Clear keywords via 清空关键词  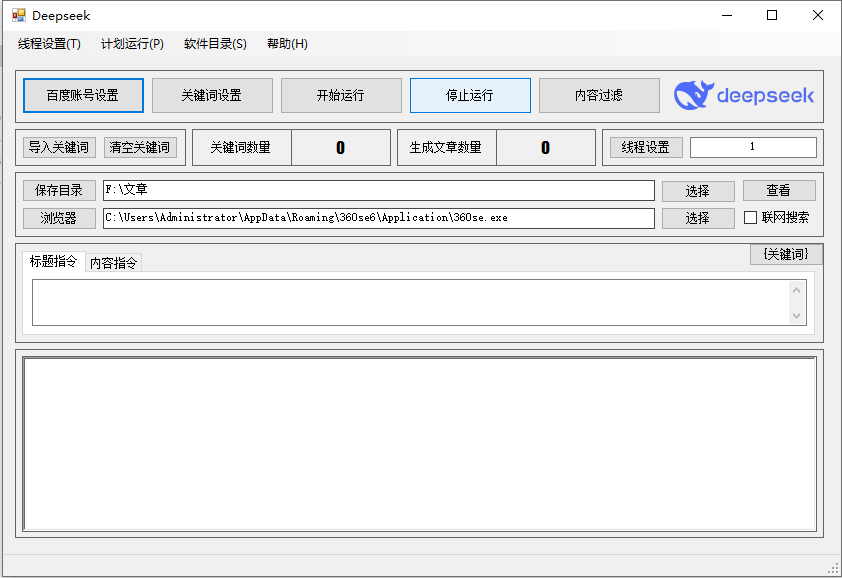click(140, 147)
